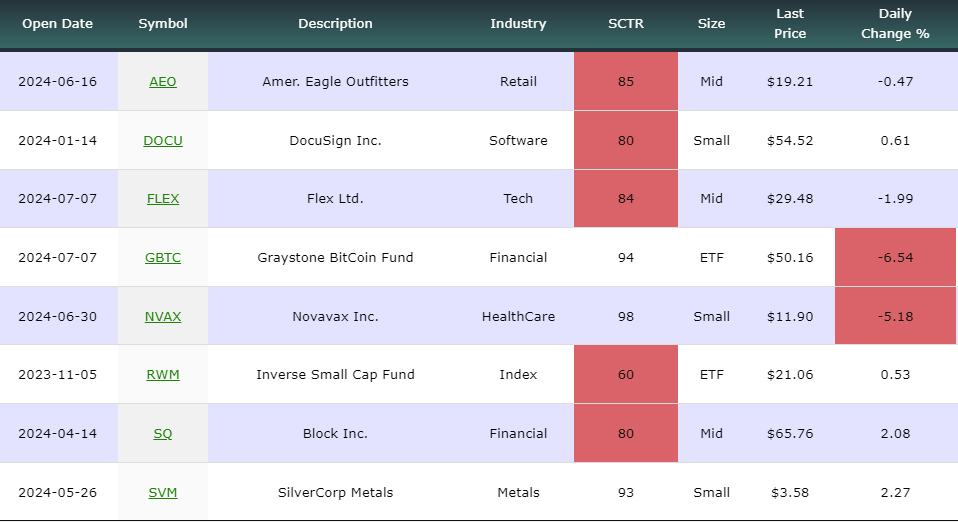Open the RWM symbol link
This screenshot has width=958, height=522.
pos(163,374)
